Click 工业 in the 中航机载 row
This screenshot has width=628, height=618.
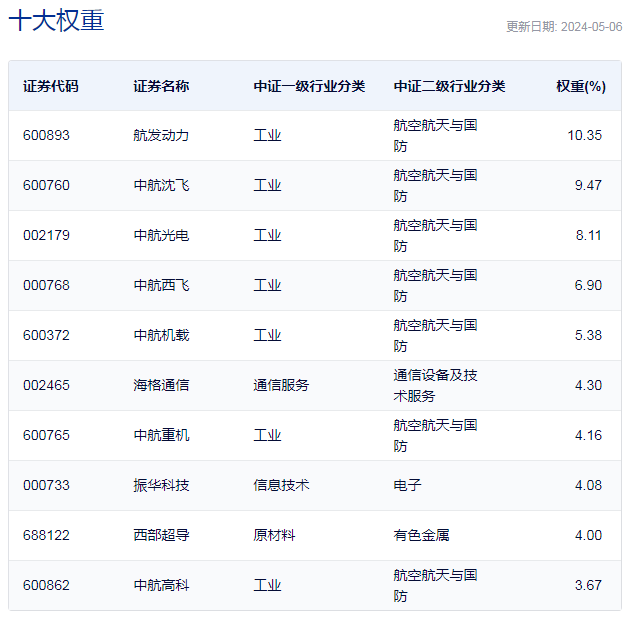[x=267, y=335]
